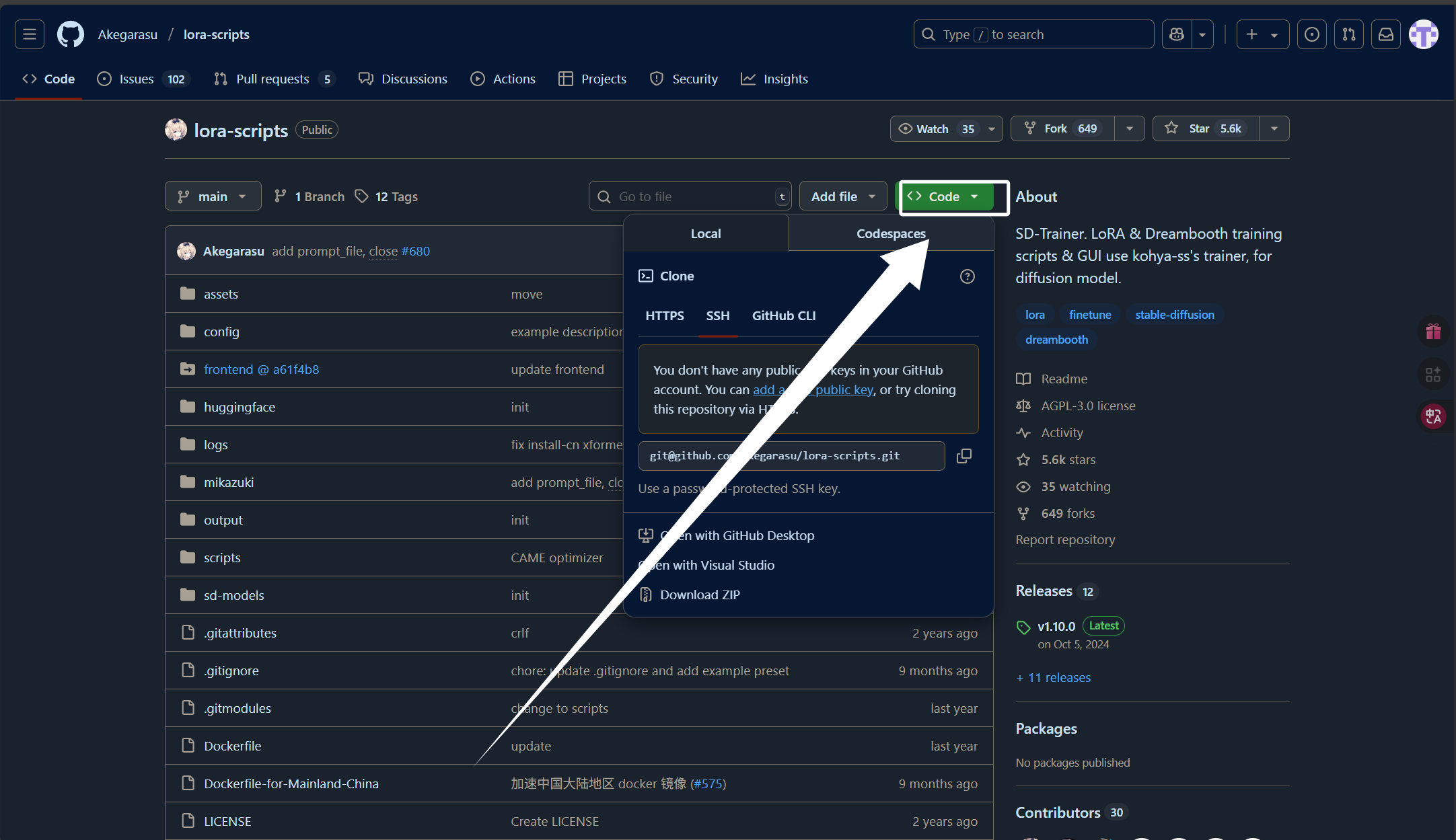Open the create new plus dropdown

(1262, 34)
